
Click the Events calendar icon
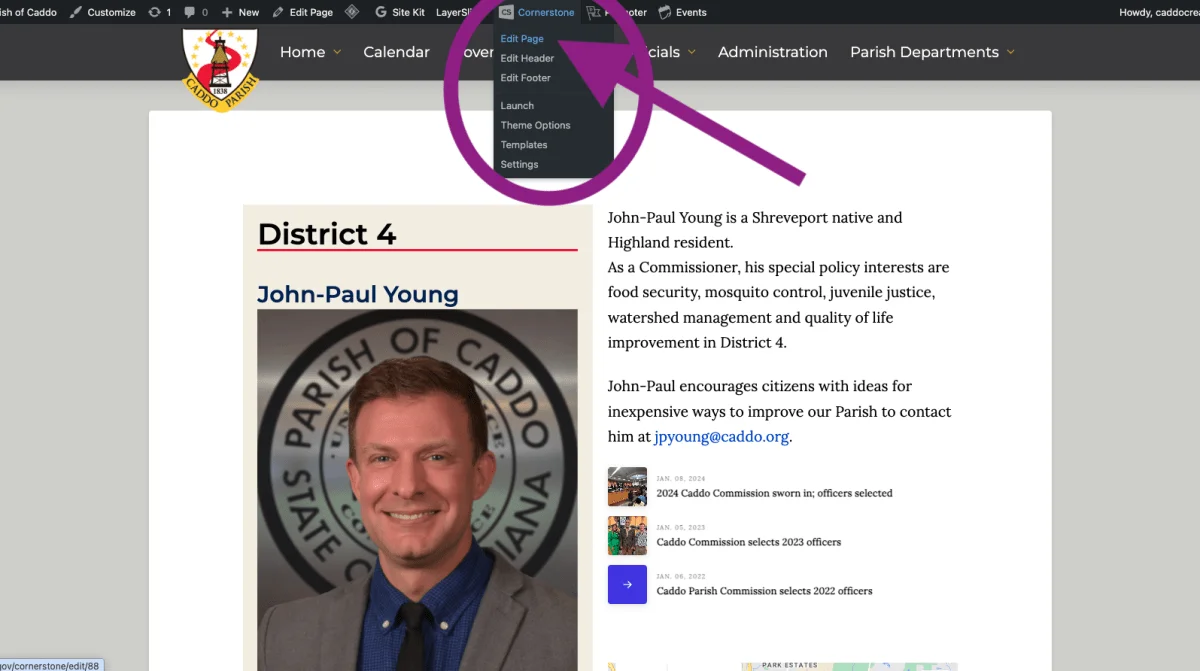tap(665, 12)
